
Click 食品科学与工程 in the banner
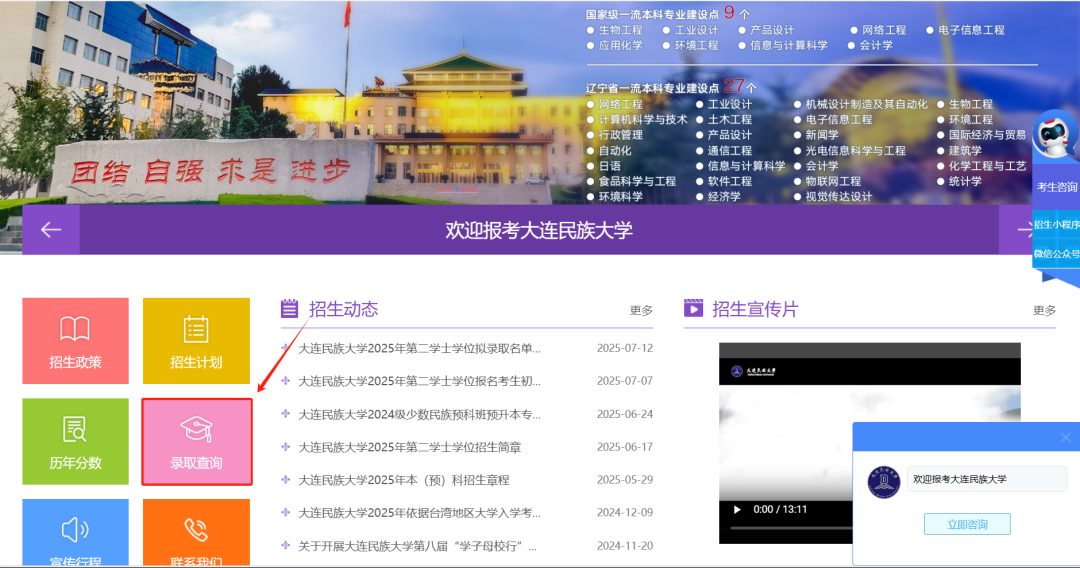click(x=637, y=182)
